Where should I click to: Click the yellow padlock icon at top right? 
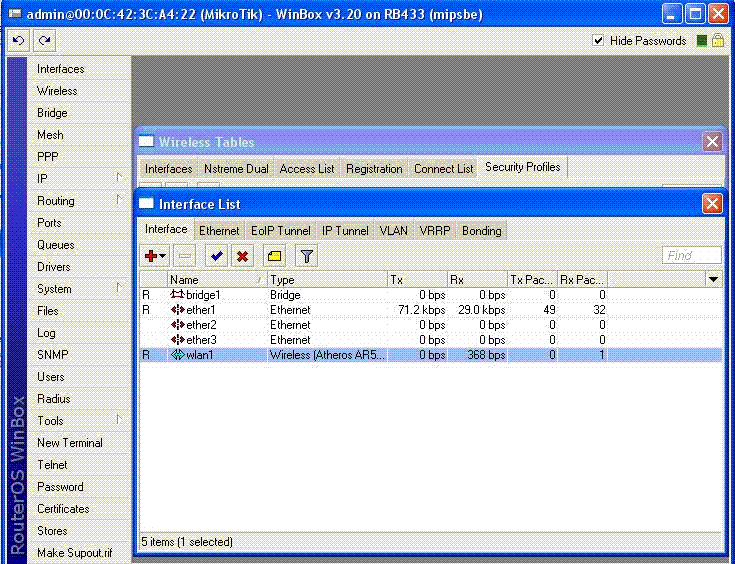[717, 41]
